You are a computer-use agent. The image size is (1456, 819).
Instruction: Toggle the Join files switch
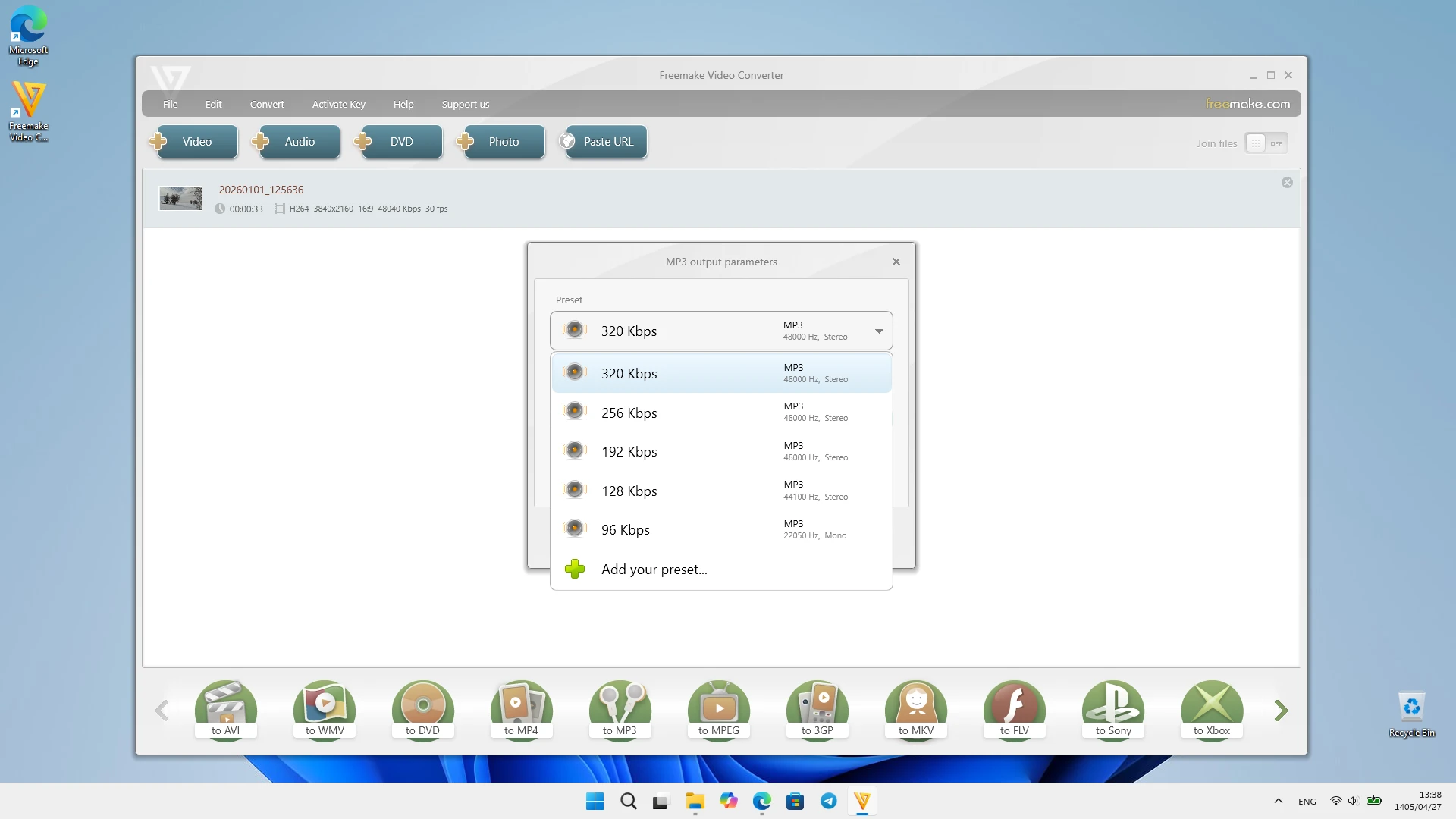coord(1266,143)
